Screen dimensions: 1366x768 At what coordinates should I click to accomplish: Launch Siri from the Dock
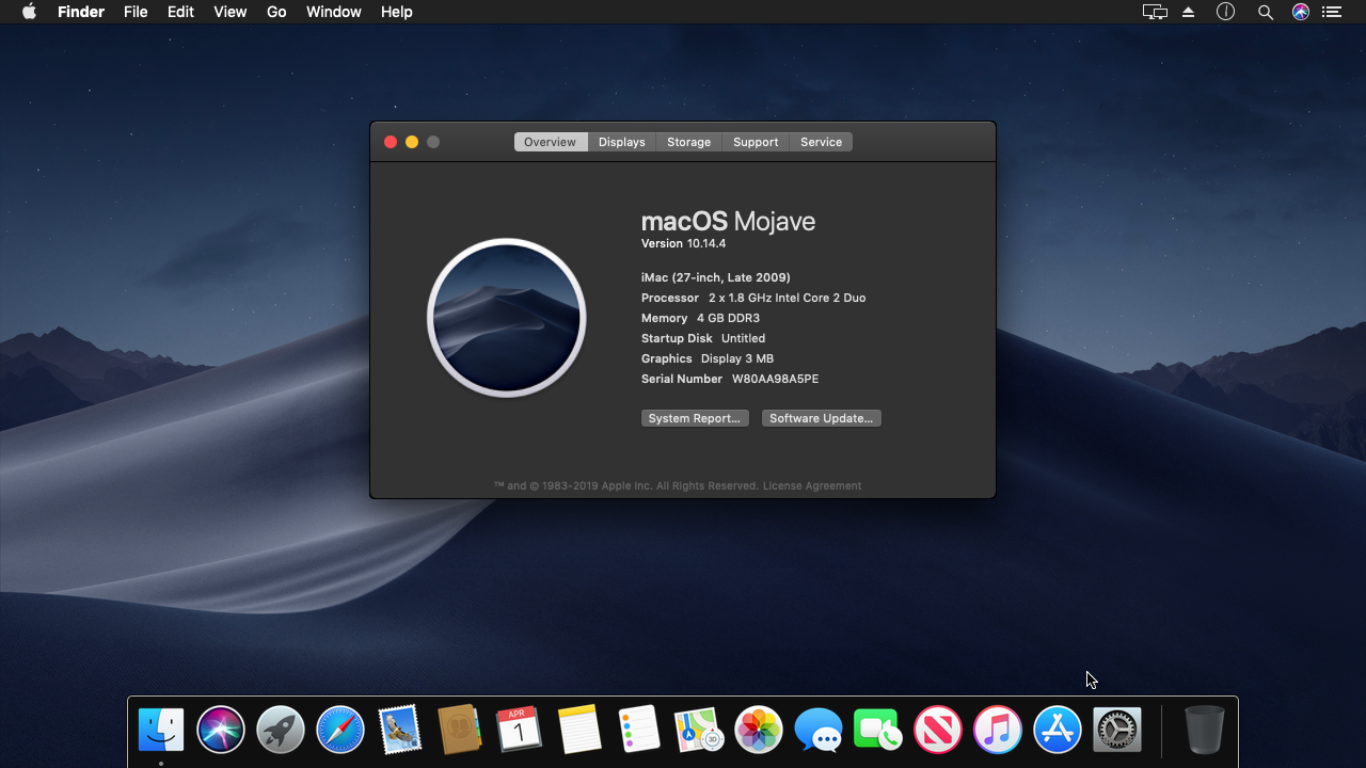click(x=221, y=730)
